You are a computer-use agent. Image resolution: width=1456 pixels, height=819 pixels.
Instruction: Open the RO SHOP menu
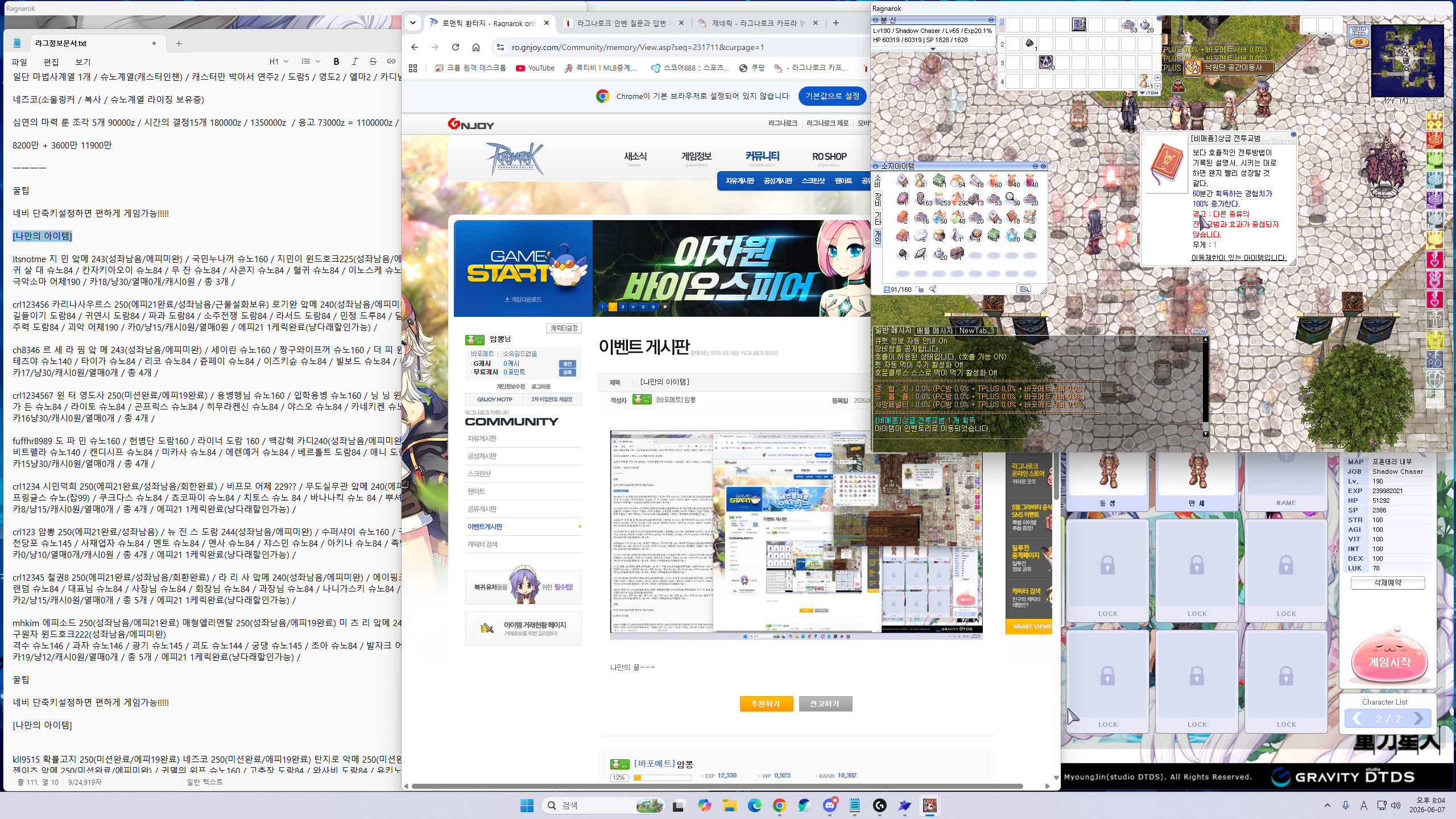[x=829, y=158]
